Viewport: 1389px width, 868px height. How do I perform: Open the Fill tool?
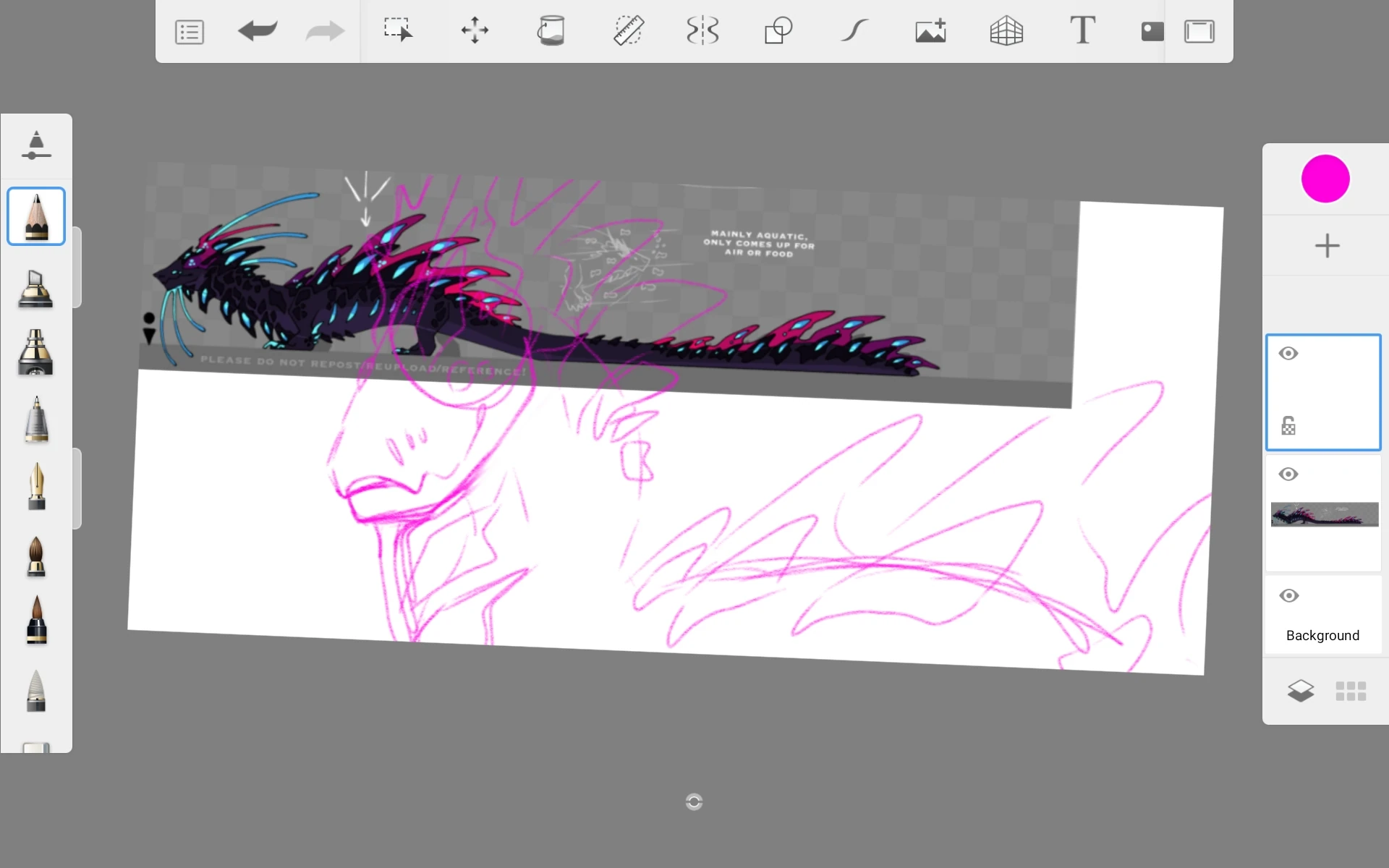pos(551,31)
